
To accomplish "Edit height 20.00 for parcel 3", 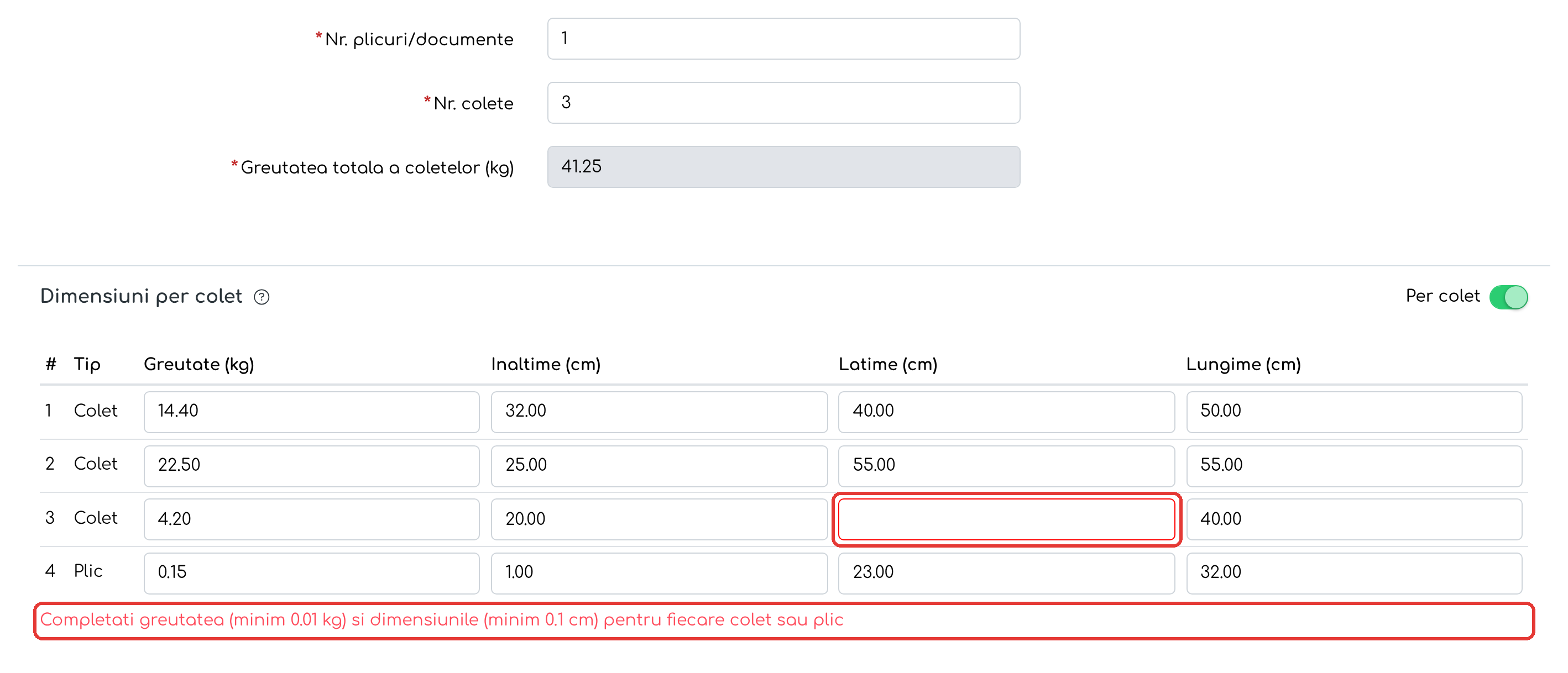I will pos(659,519).
